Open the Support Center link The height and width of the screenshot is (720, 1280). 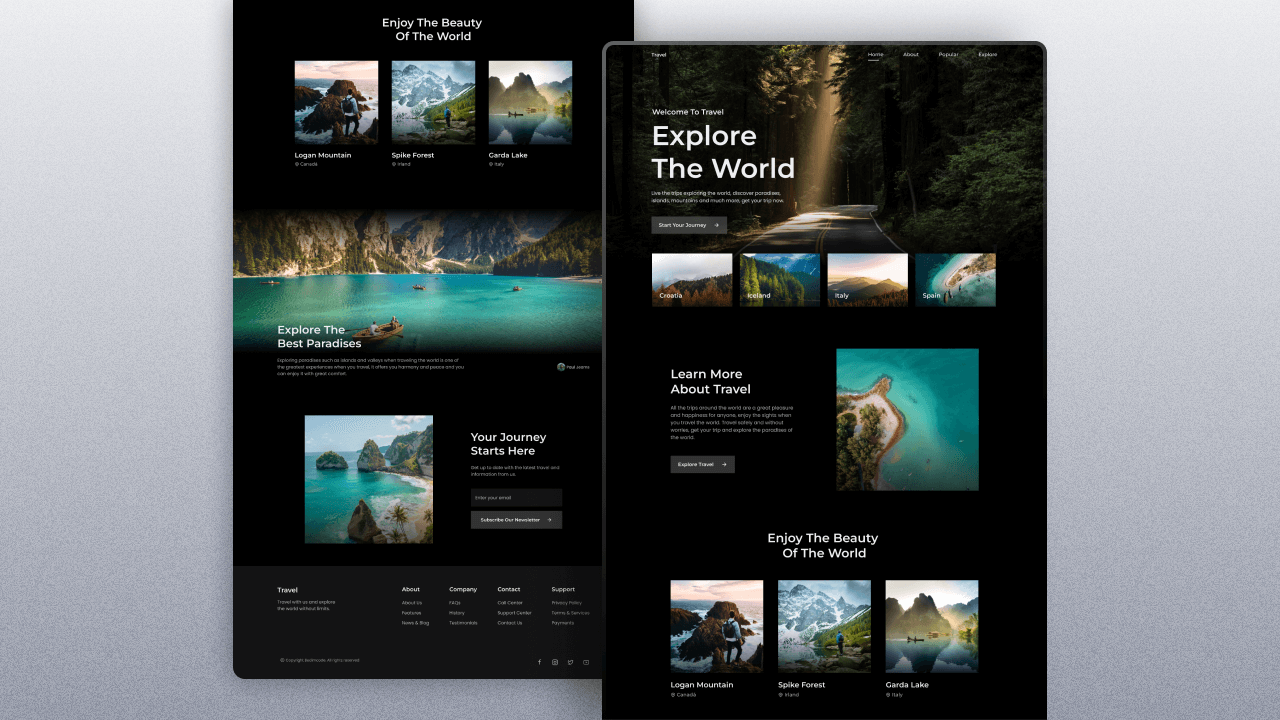pyautogui.click(x=514, y=612)
